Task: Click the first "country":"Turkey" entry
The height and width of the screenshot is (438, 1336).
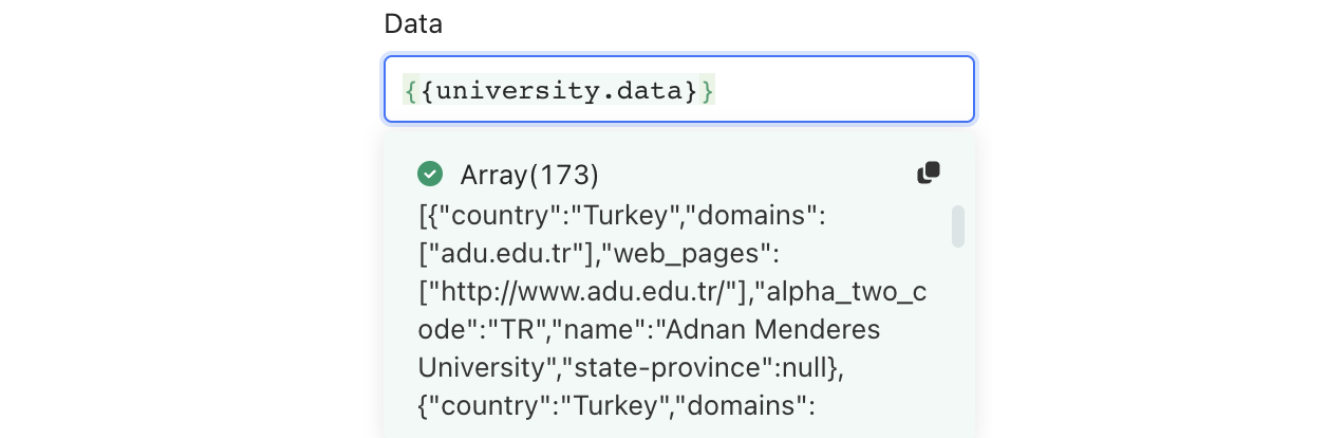Action: coord(530,214)
